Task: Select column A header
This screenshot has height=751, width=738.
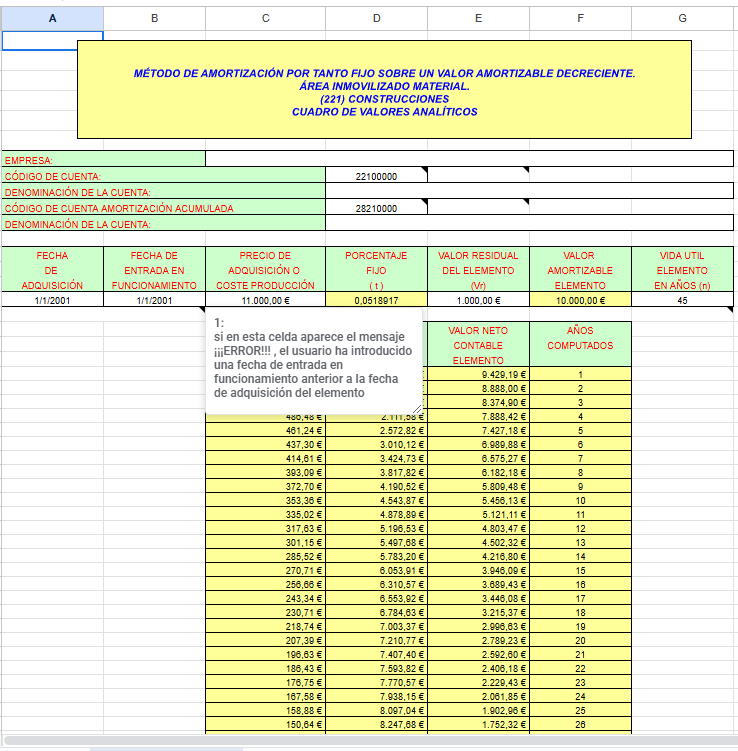Action: (x=52, y=18)
